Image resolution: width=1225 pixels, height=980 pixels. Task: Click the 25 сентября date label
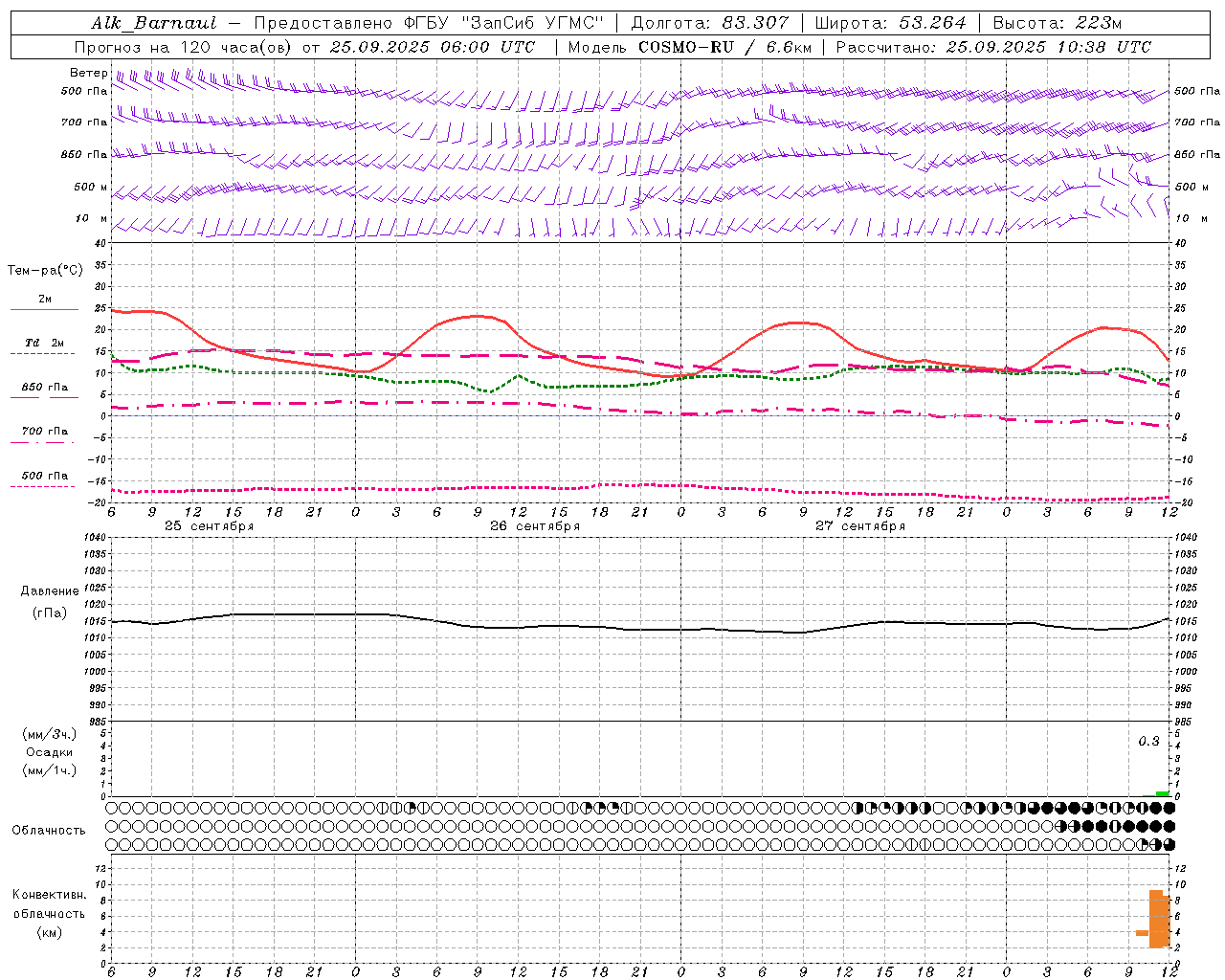tap(210, 526)
